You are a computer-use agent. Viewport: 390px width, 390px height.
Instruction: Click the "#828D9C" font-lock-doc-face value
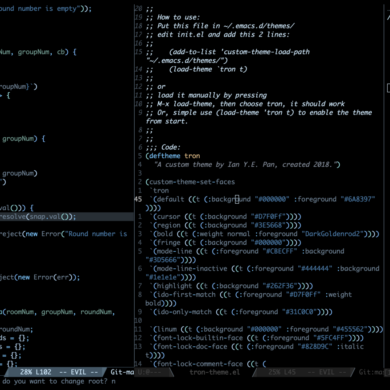point(314,347)
